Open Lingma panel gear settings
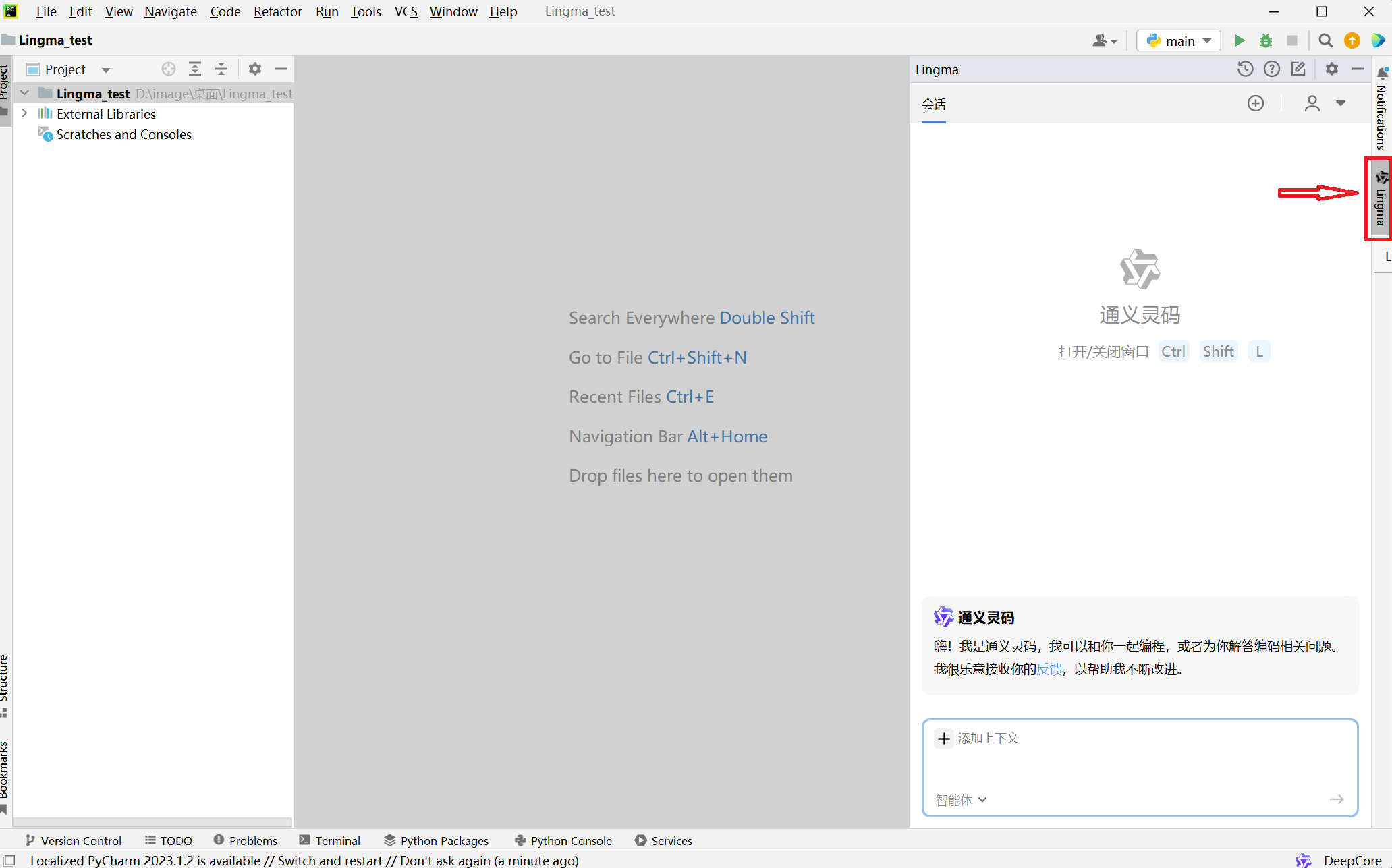The height and width of the screenshot is (868, 1392). click(x=1331, y=69)
